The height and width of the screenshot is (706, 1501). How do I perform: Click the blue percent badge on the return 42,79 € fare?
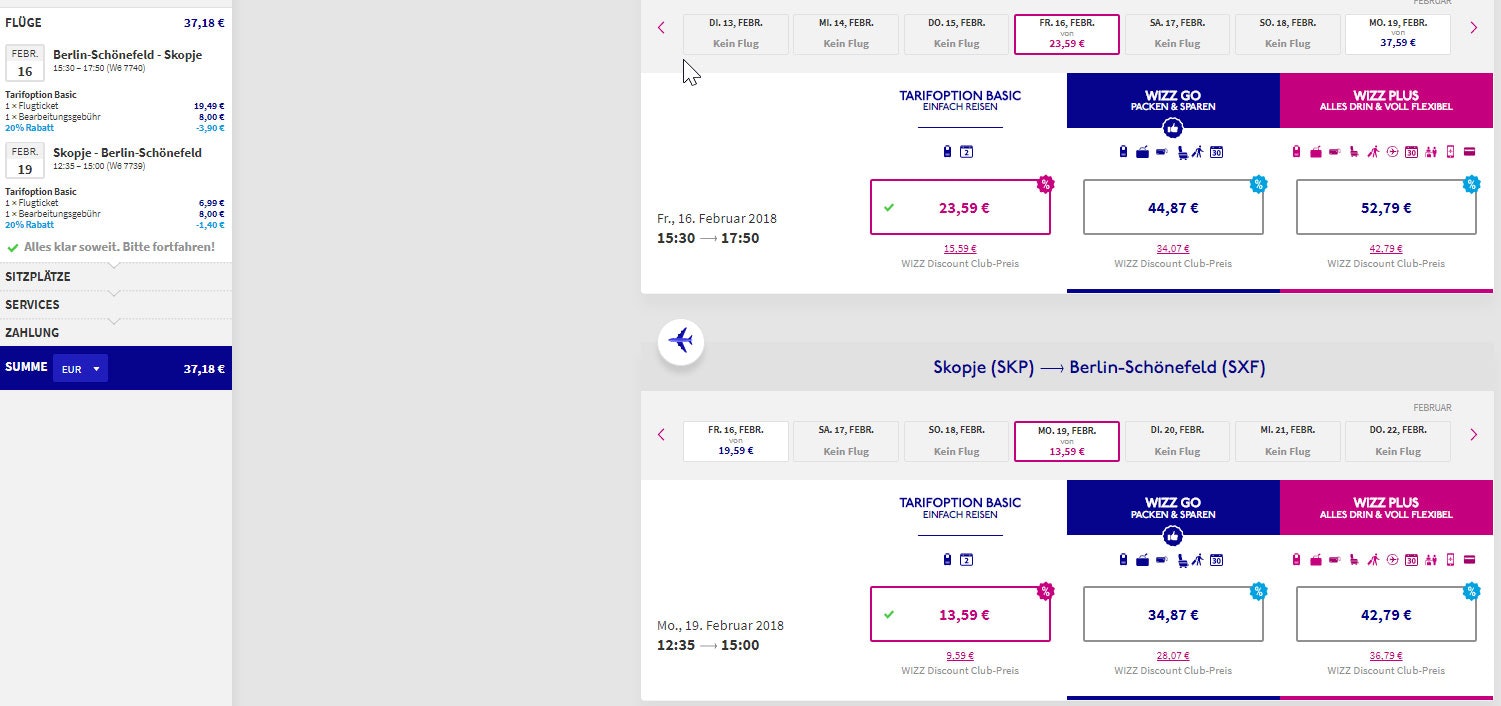click(x=1471, y=591)
